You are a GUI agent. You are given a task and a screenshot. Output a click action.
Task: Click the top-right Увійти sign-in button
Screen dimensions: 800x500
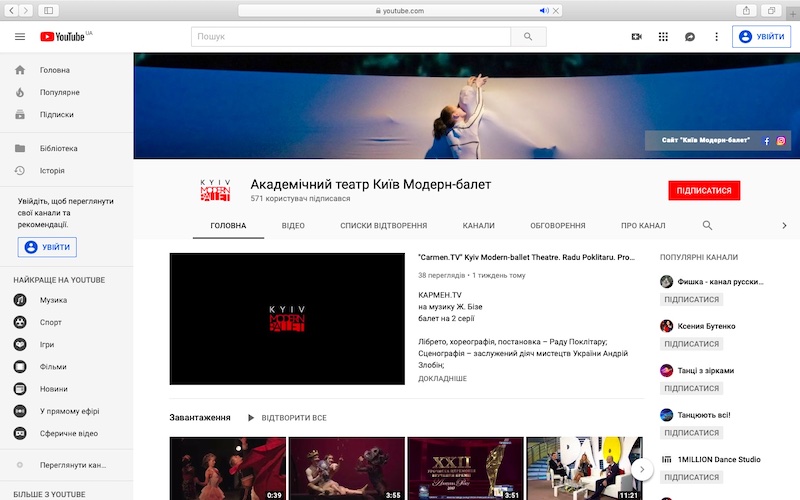tap(761, 37)
